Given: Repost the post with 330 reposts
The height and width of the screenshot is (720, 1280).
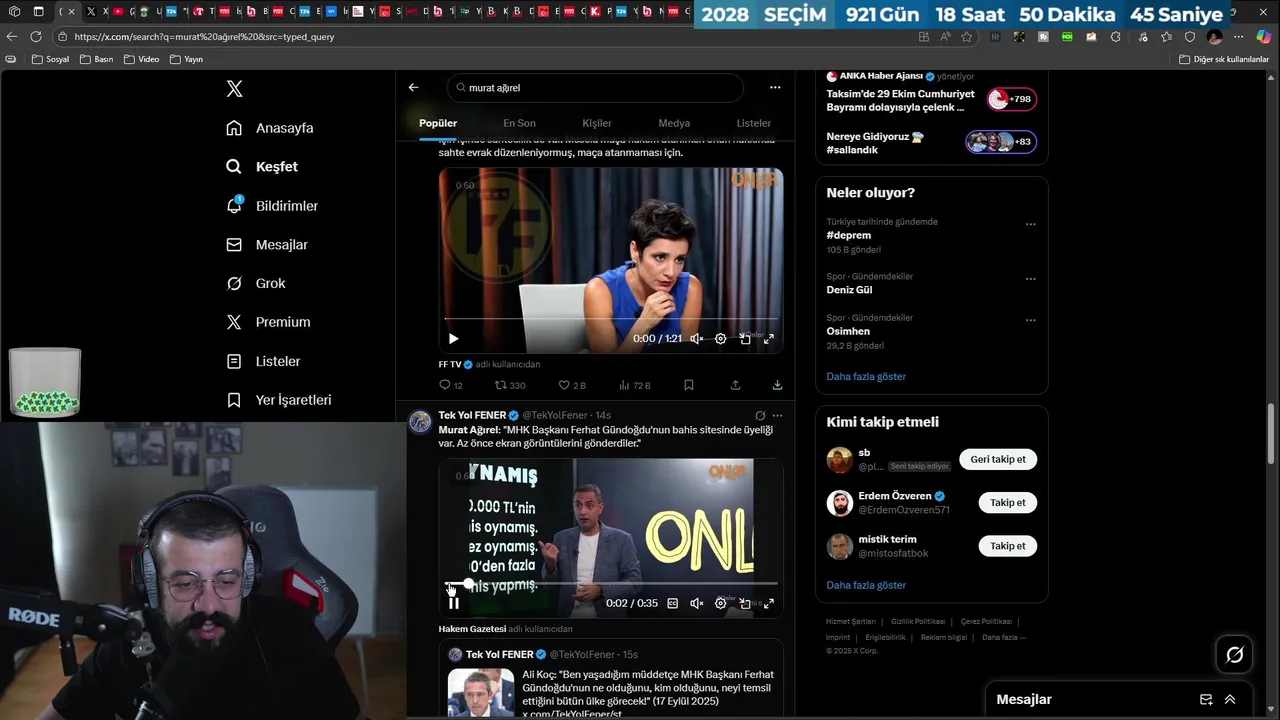Looking at the screenshot, I should [x=510, y=385].
